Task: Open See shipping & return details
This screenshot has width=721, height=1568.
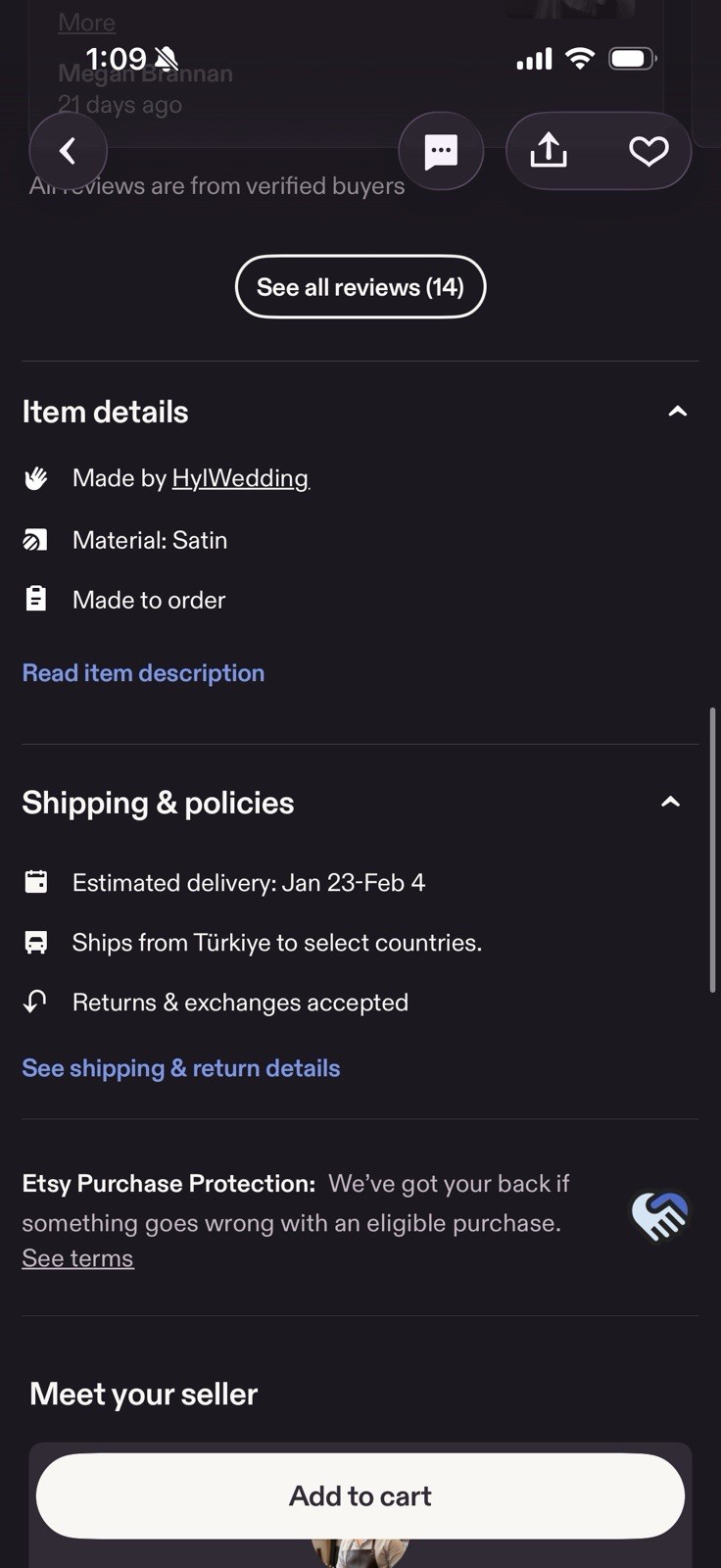Action: pos(181,1068)
